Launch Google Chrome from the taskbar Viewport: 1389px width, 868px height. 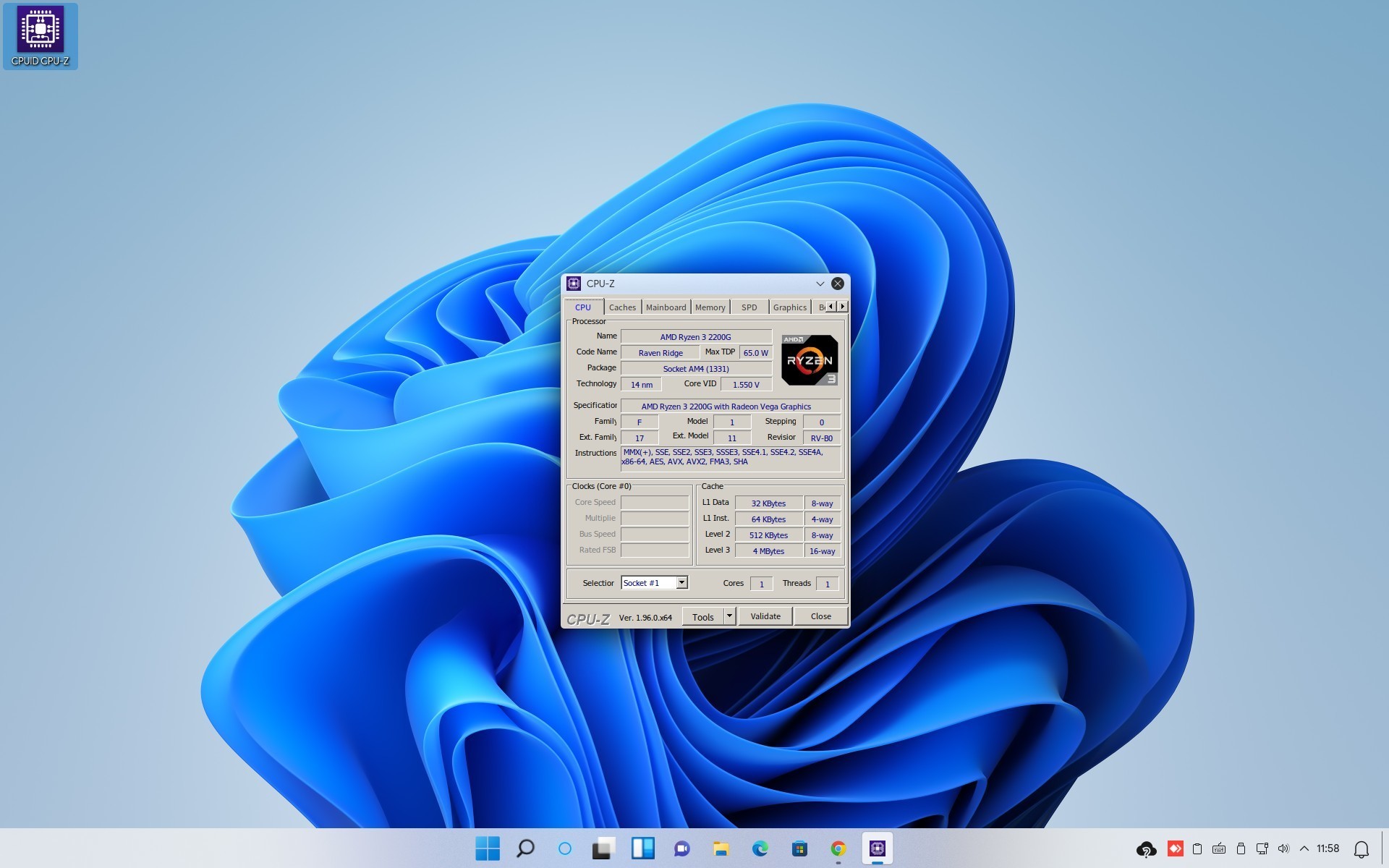838,848
